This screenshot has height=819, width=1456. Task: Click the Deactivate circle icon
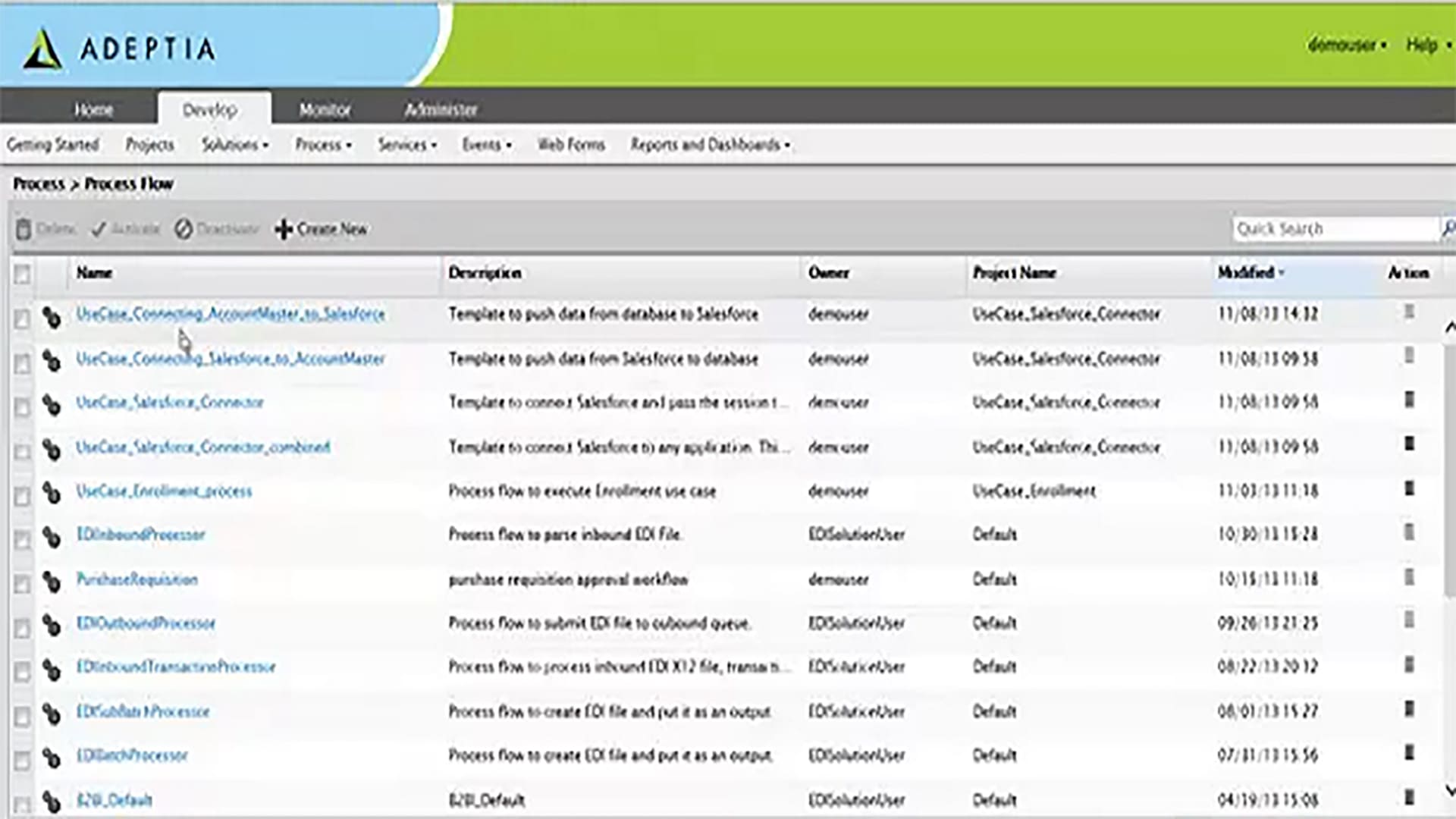184,229
